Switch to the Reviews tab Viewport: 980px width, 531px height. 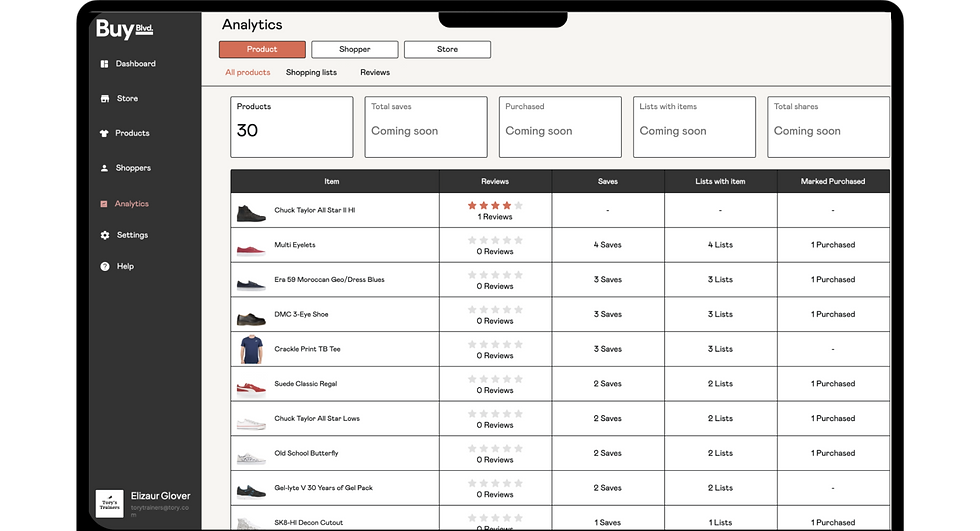pos(375,72)
